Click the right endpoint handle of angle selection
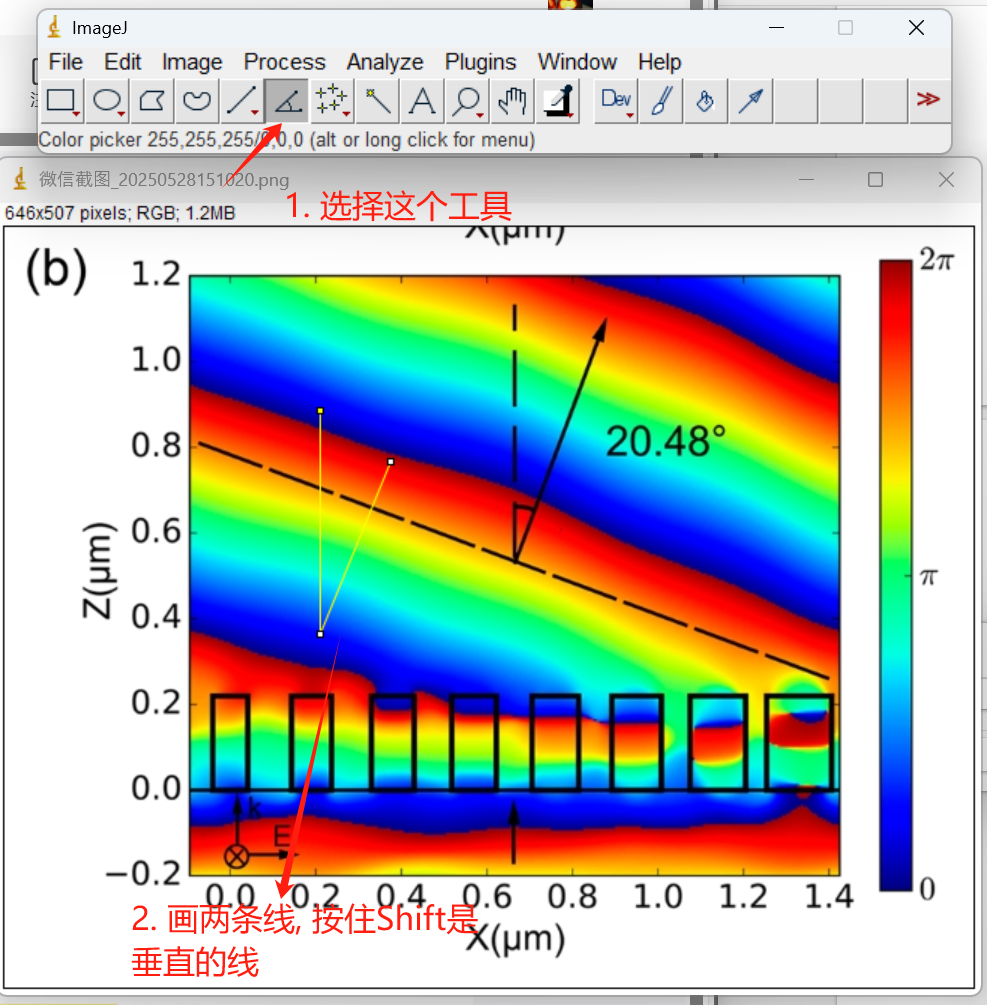Image resolution: width=987 pixels, height=1005 pixels. point(391,461)
